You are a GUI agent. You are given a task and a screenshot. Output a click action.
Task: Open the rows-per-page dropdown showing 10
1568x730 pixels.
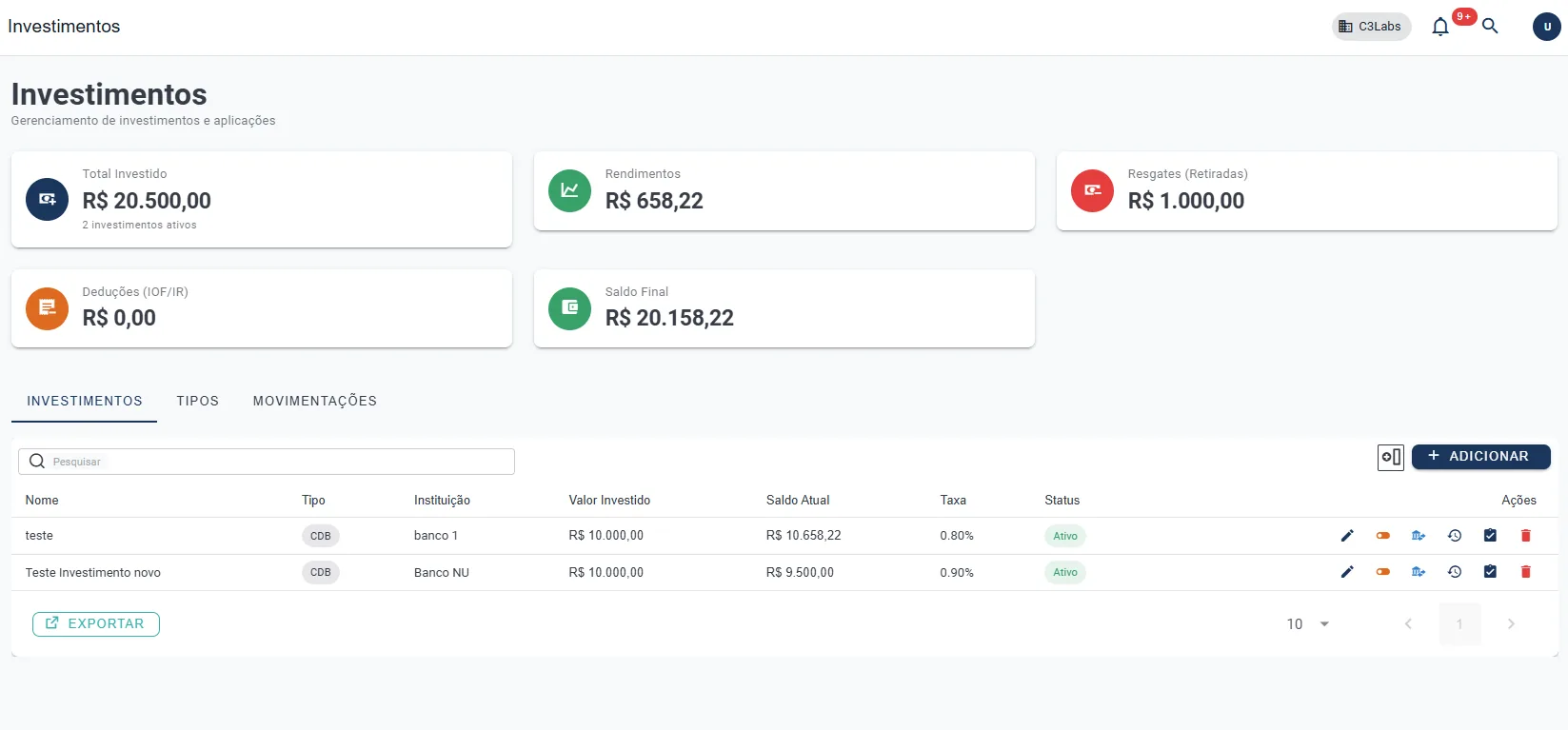1308,624
